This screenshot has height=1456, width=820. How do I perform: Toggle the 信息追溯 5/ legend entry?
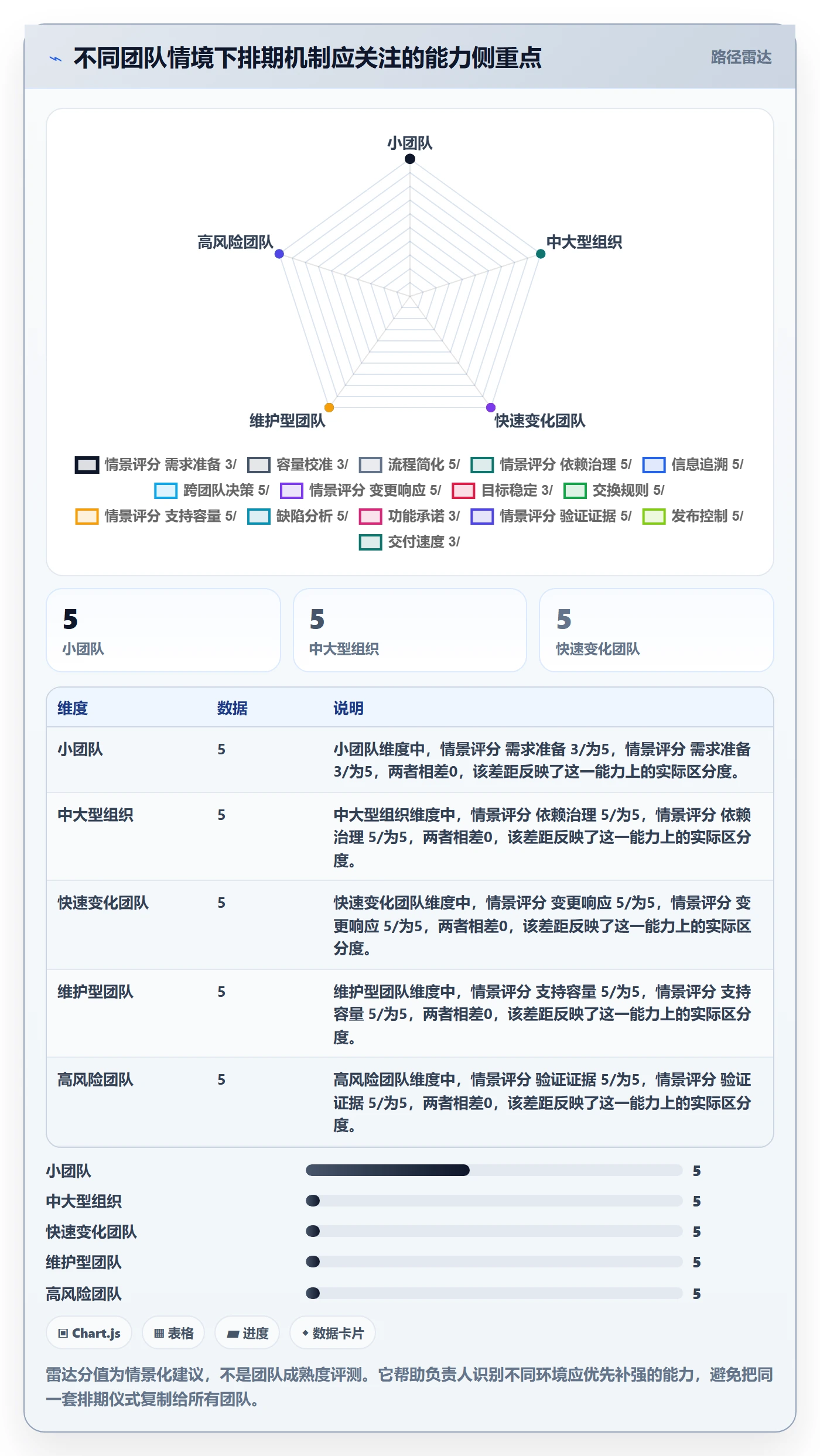pos(693,464)
